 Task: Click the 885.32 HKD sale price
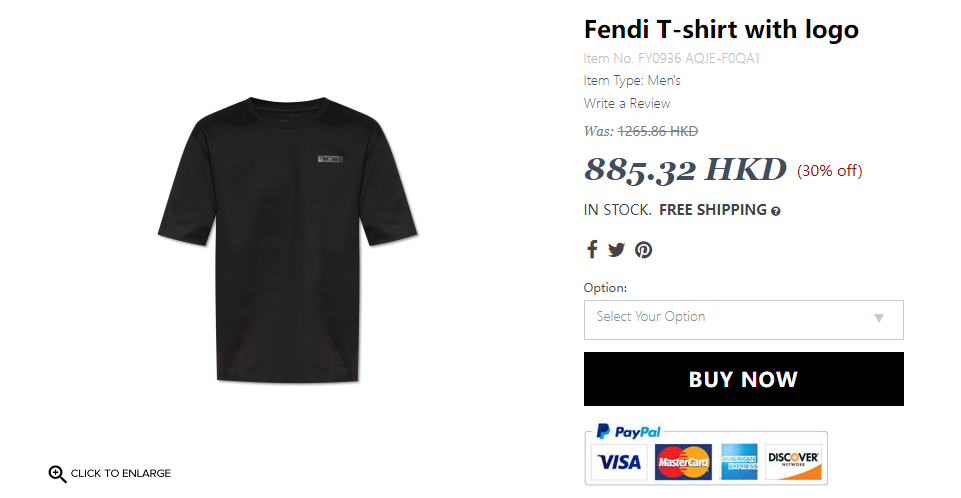[685, 170]
